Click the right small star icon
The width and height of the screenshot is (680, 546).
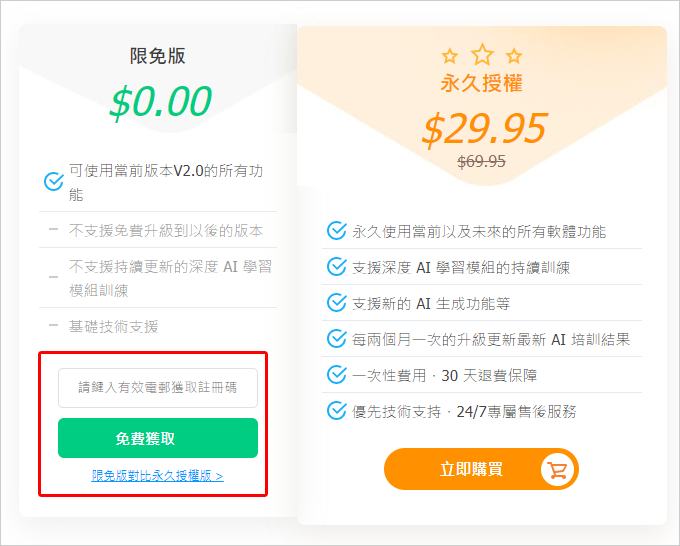pos(514,56)
